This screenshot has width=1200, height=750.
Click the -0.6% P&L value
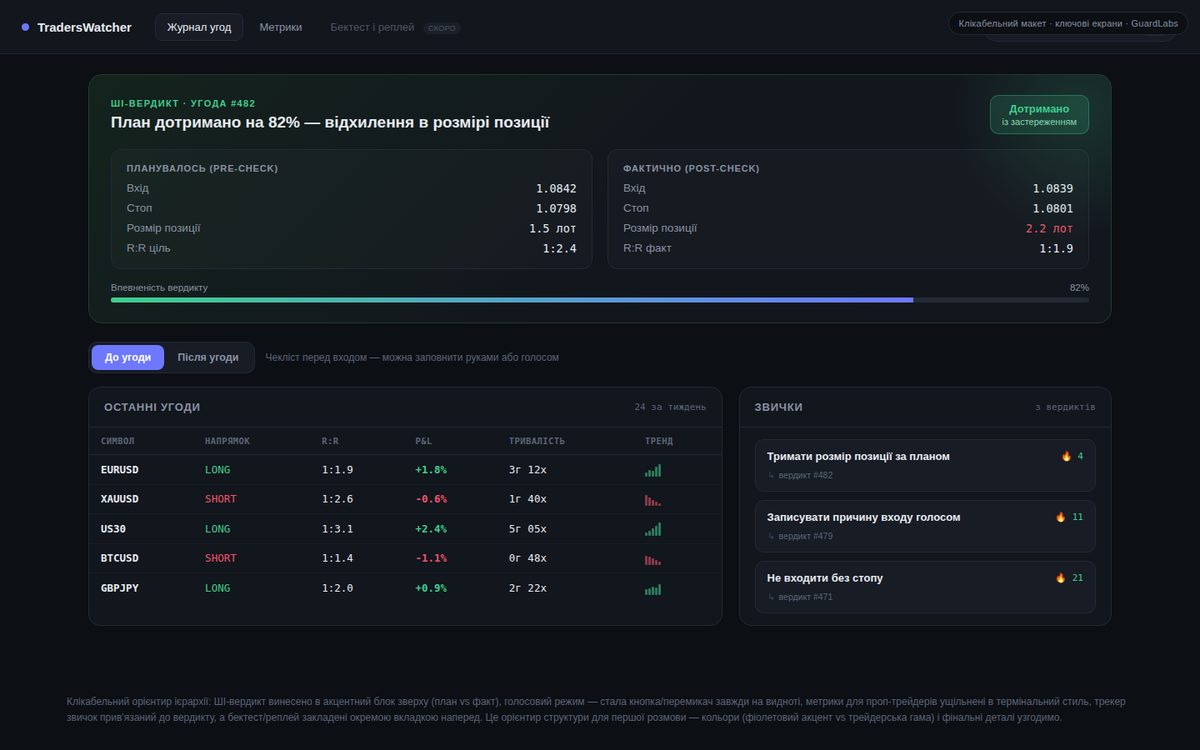coord(431,499)
